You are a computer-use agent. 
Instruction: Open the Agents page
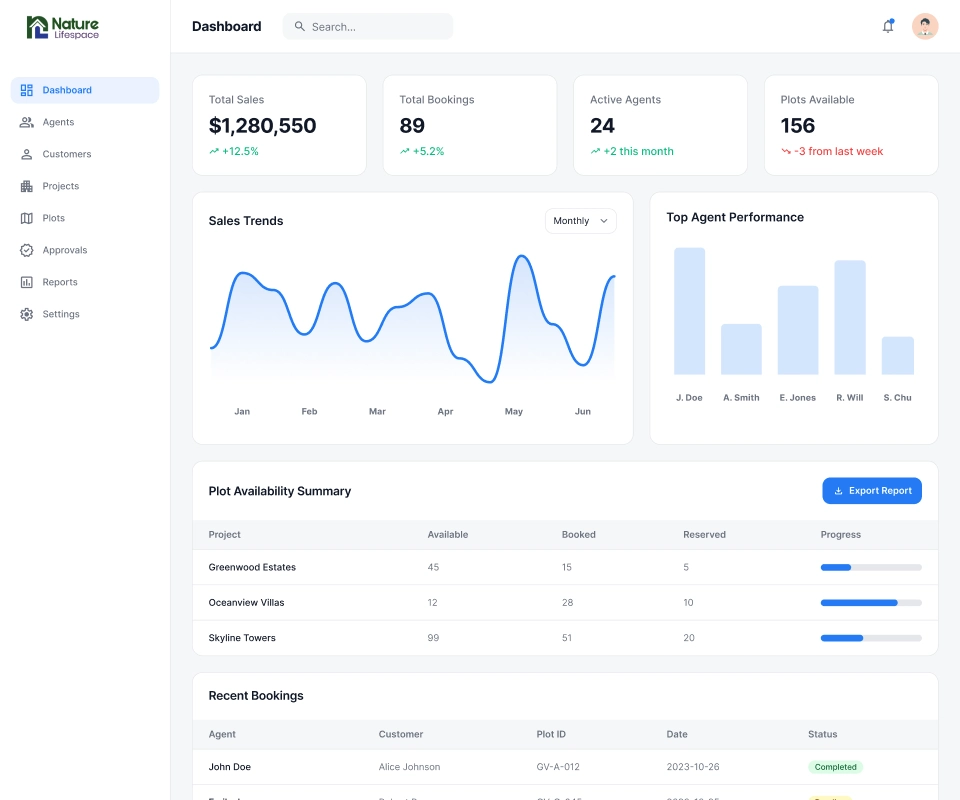click(85, 122)
